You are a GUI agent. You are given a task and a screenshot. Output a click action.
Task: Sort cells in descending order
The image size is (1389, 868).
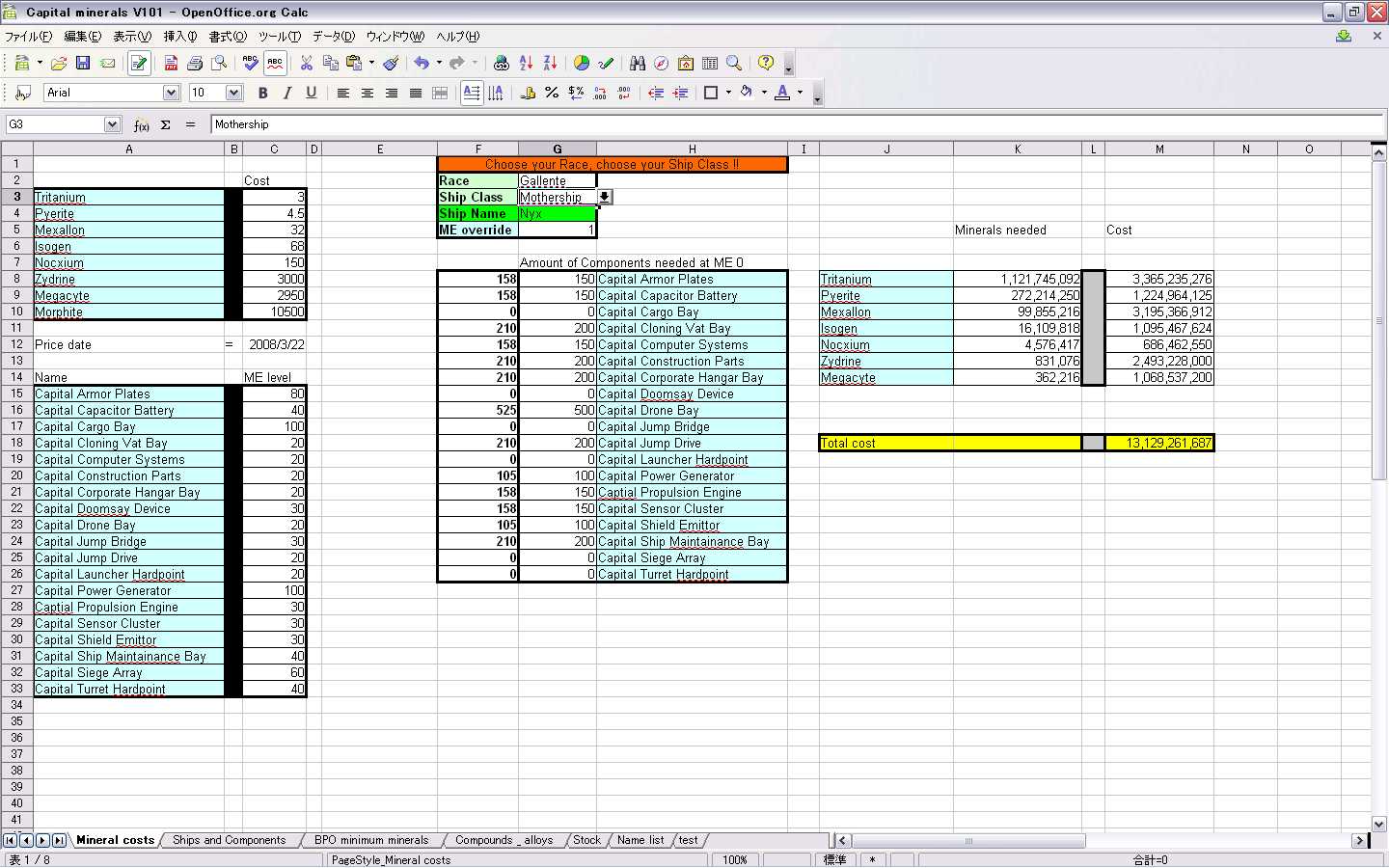(x=550, y=63)
